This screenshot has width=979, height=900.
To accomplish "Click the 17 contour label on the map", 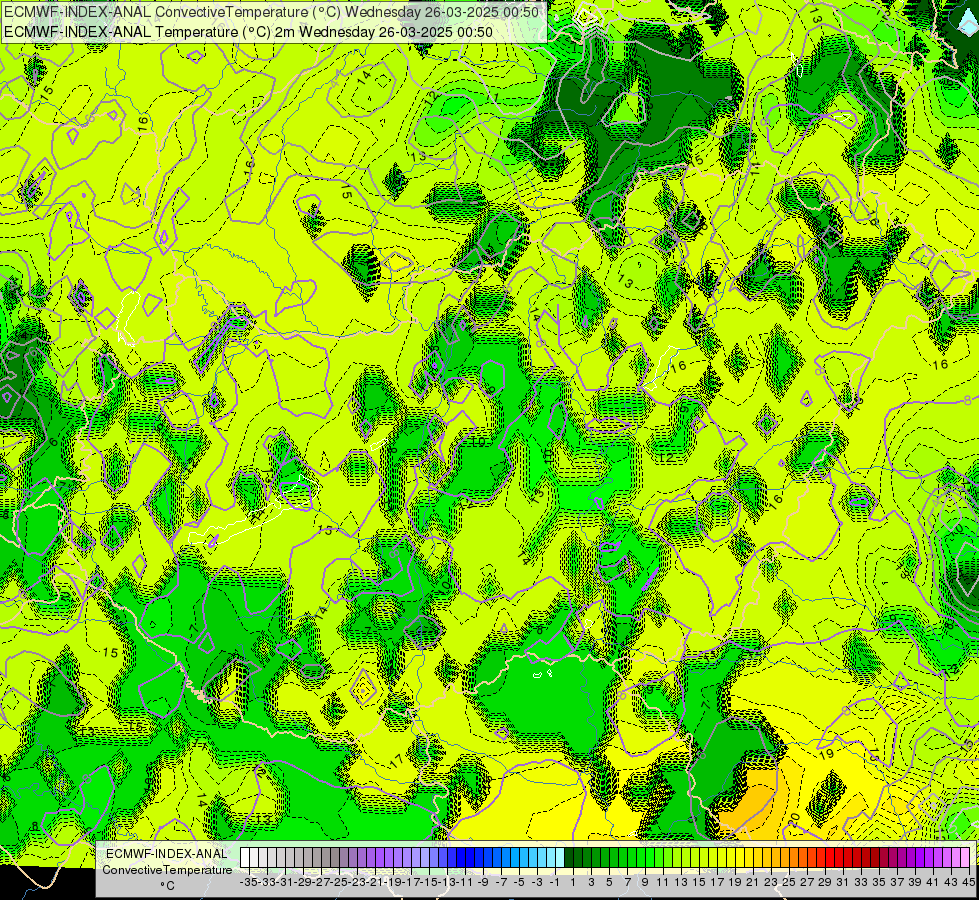I will coord(396,762).
